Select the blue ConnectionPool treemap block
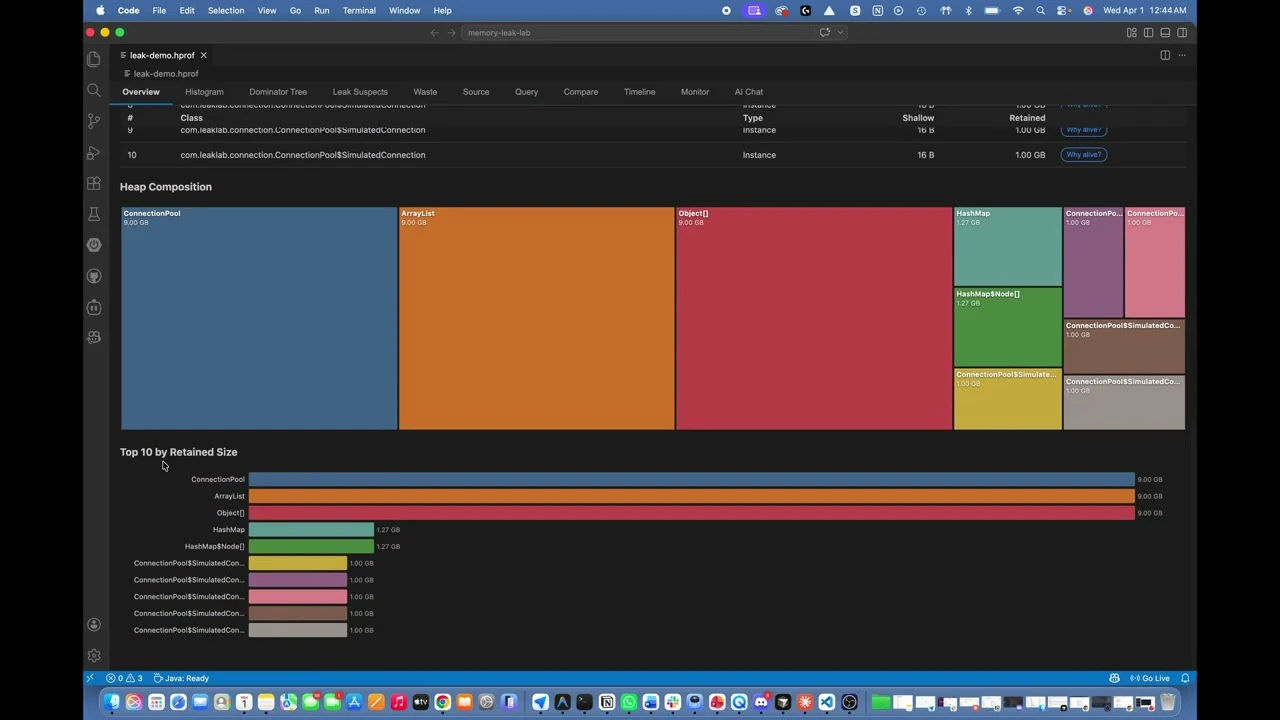This screenshot has width=1280, height=720. point(259,318)
